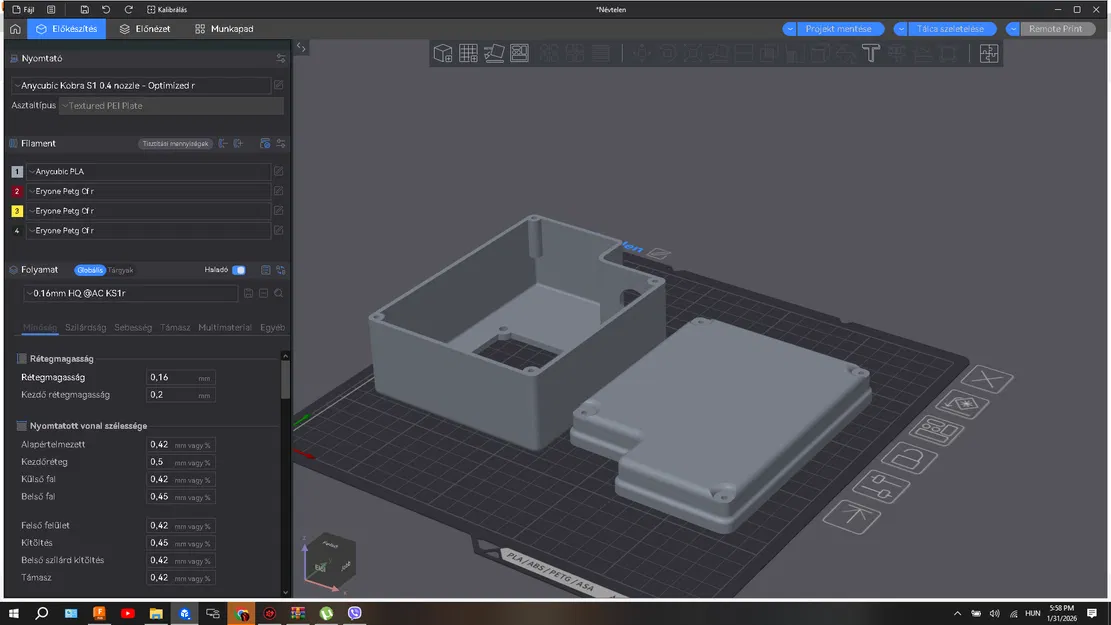Click the undo arrow icon

coord(107,9)
